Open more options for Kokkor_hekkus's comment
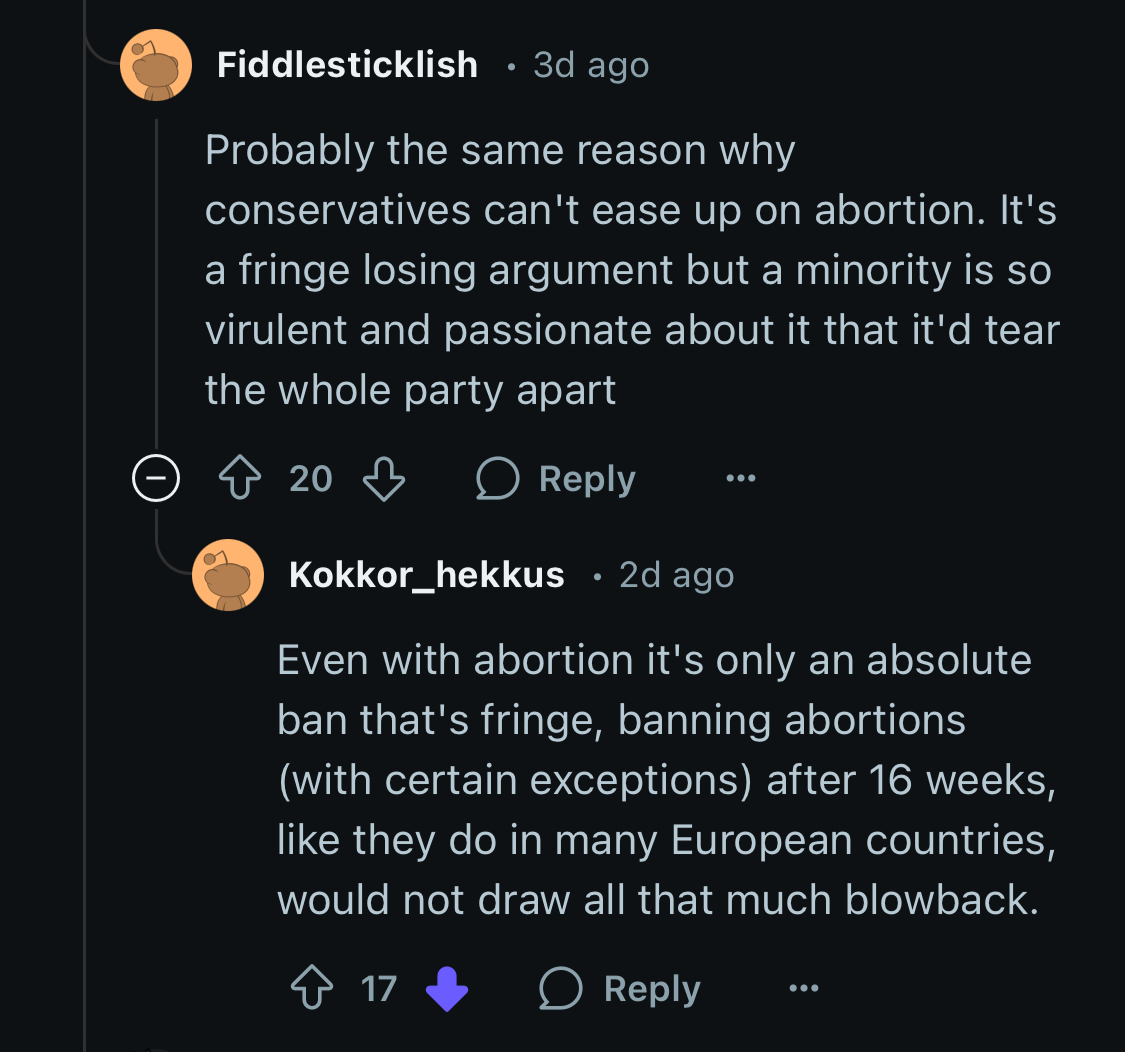The image size is (1125, 1052). click(x=804, y=988)
